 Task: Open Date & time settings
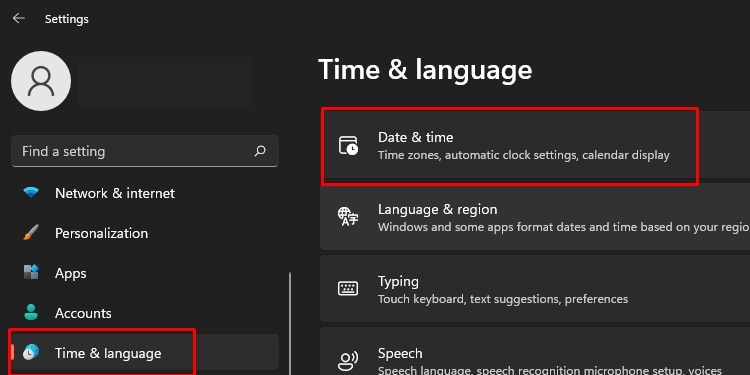click(x=535, y=146)
